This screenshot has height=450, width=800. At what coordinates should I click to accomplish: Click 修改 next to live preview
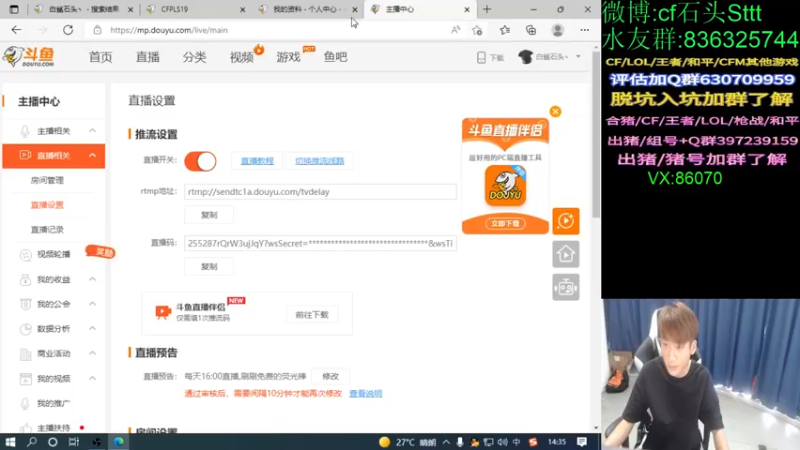click(x=331, y=376)
